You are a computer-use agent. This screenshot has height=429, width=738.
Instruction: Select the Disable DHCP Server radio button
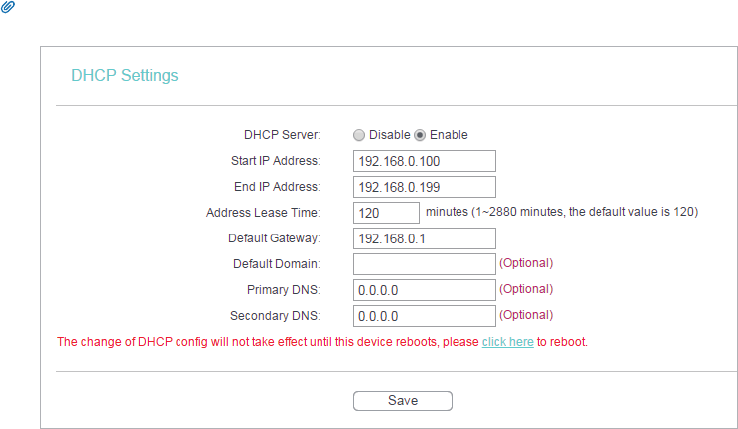coord(359,135)
